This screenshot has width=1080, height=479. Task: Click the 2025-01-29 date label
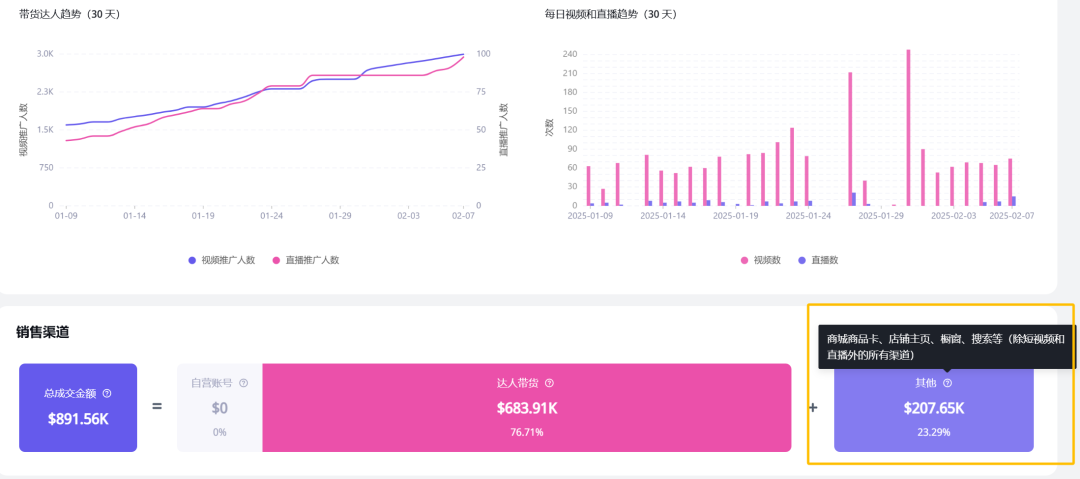click(881, 216)
